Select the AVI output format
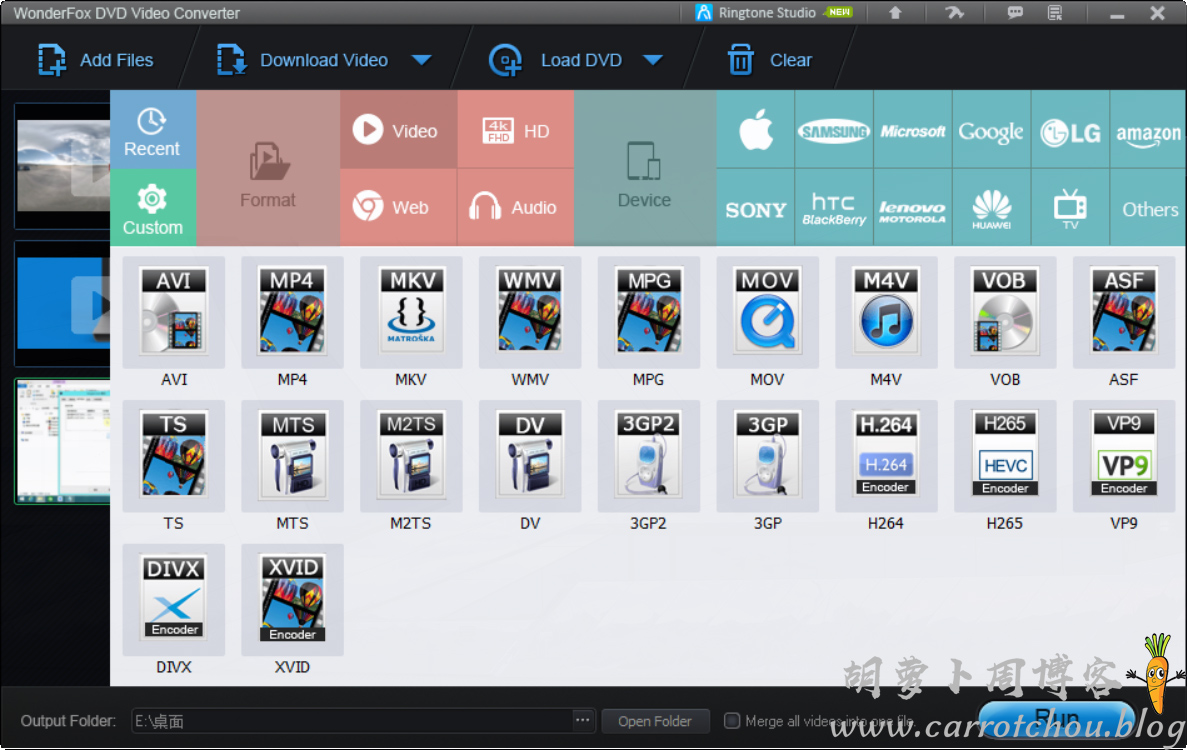 173,313
